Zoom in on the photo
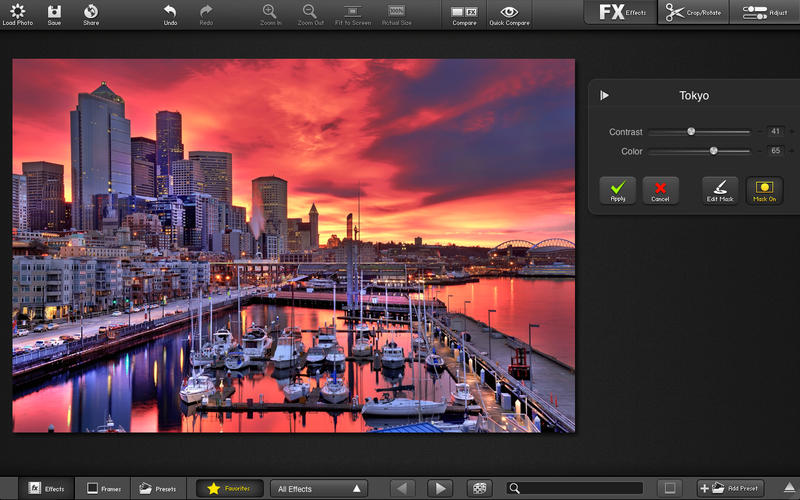The image size is (800, 500). coord(269,11)
